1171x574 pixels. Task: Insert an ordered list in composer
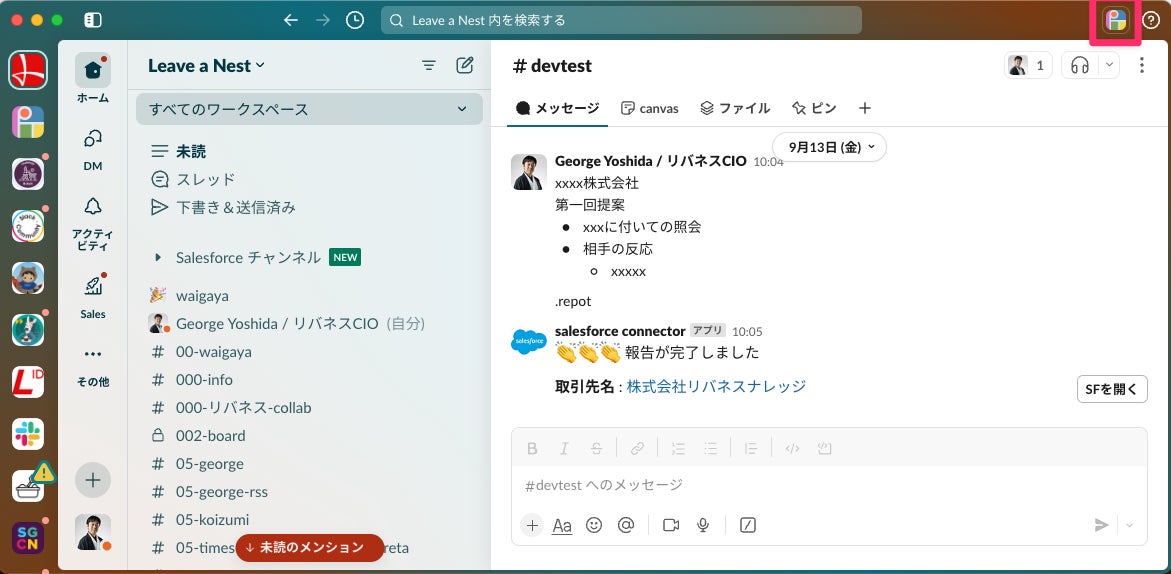[678, 449]
